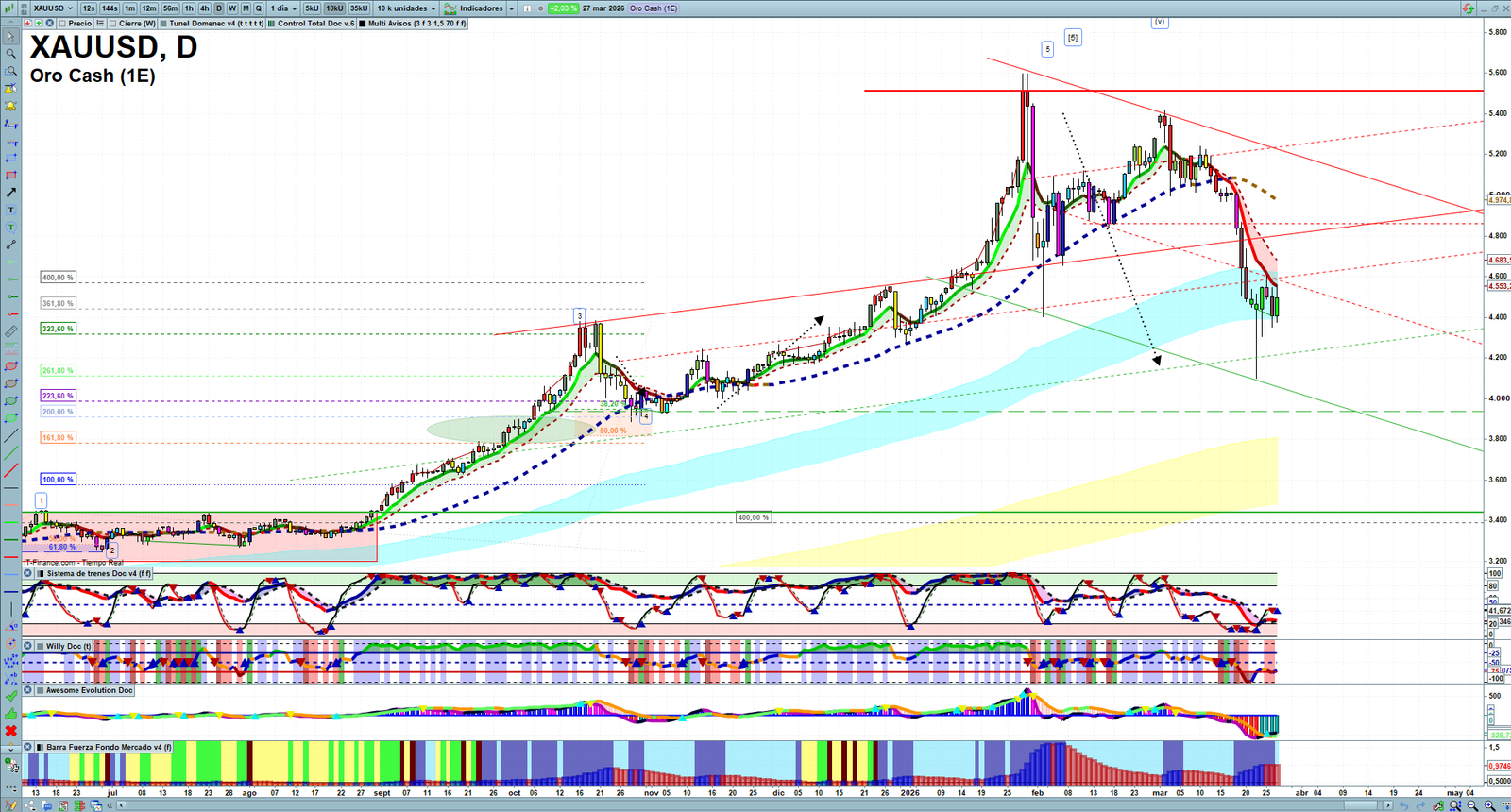1511x812 pixels.
Task: Click the Oro Cash (1E) label
Action: (654, 8)
